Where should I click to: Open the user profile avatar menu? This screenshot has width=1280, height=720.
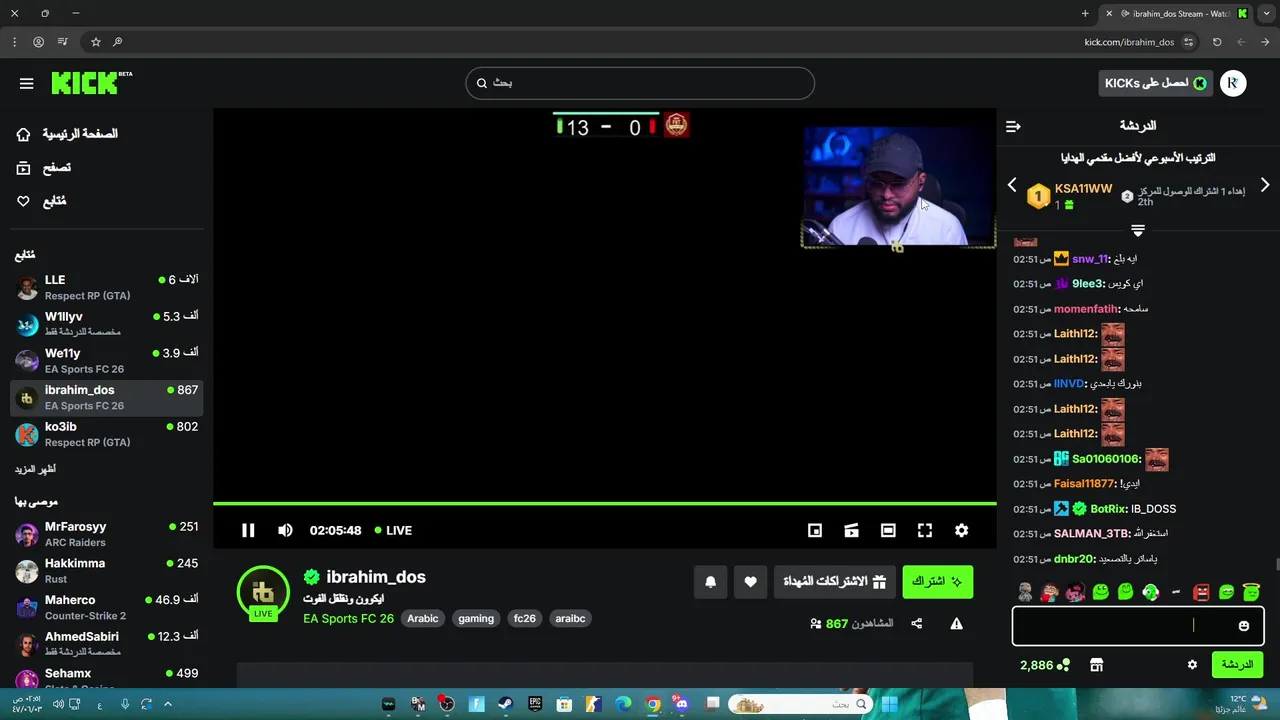(1233, 83)
